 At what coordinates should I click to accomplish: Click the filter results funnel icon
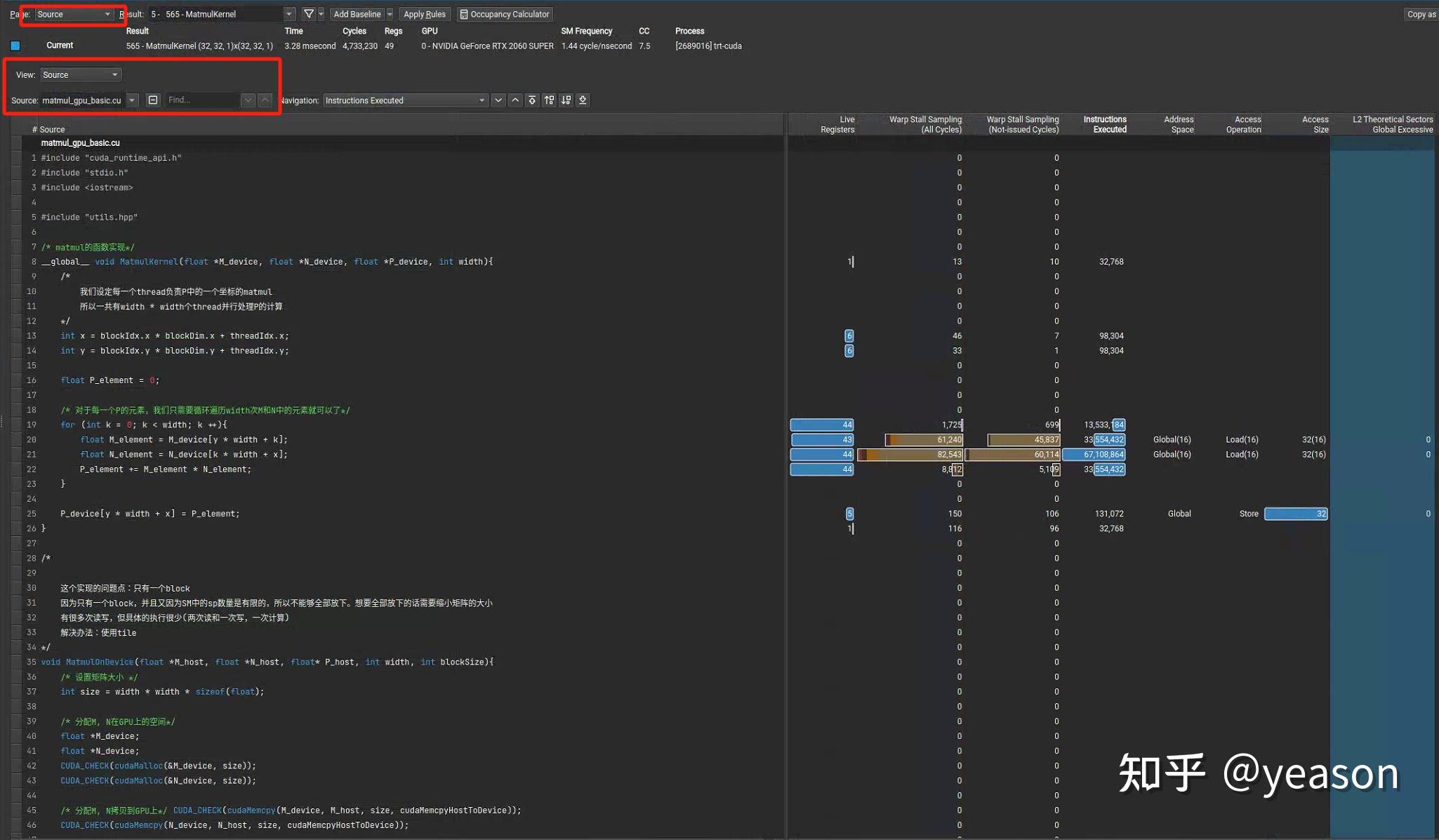pos(308,14)
